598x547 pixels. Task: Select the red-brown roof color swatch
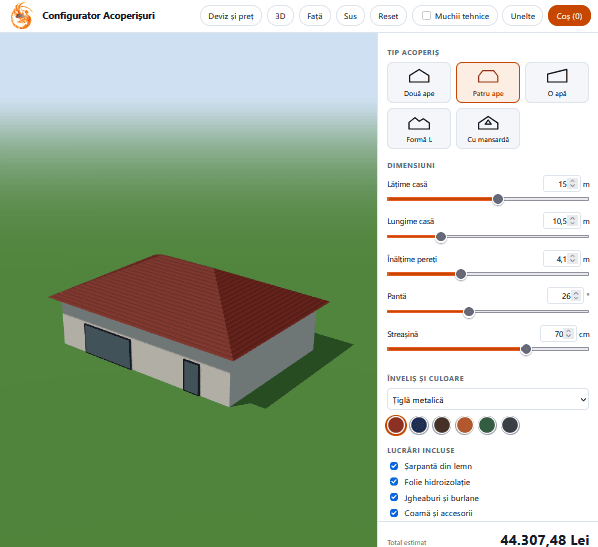tap(396, 425)
